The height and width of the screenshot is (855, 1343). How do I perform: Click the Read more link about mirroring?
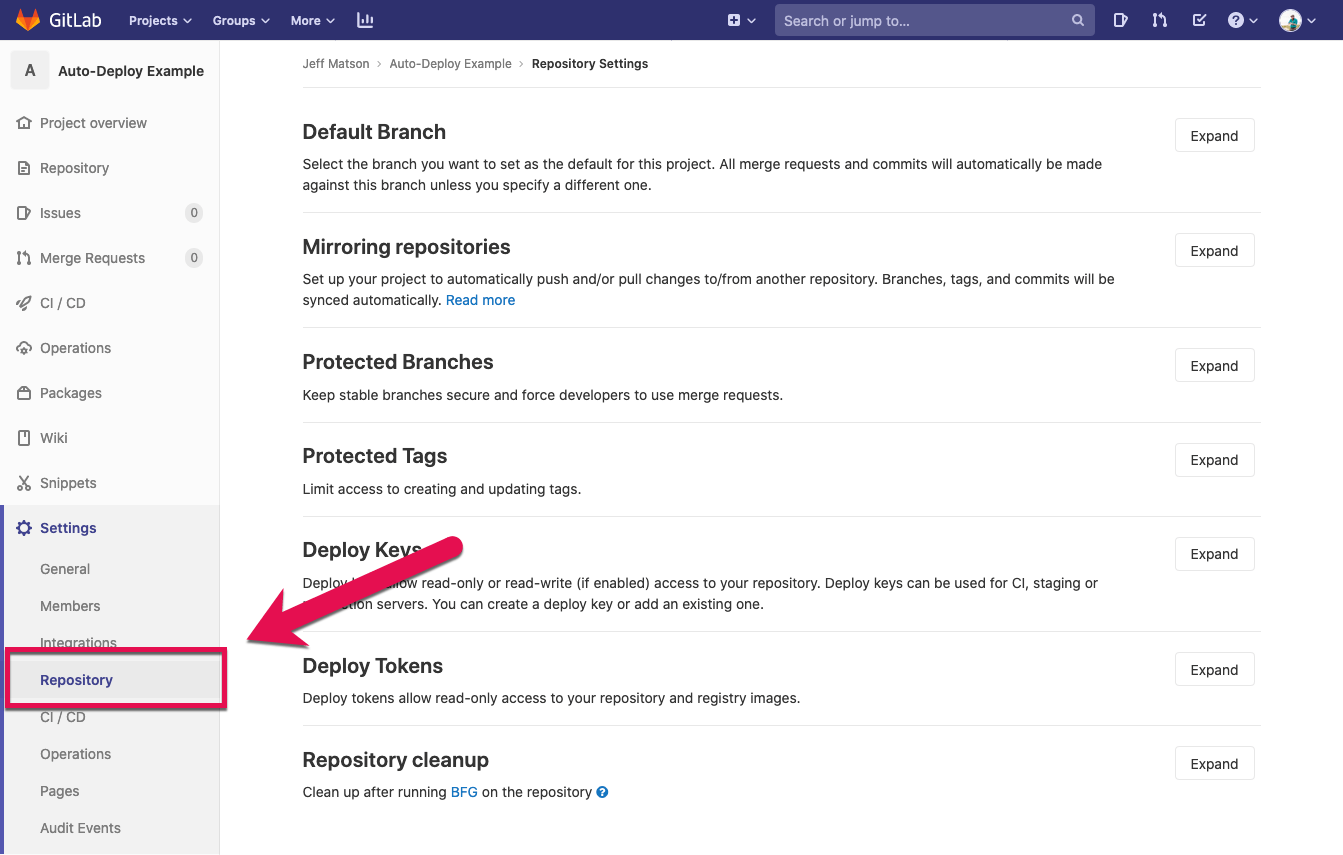click(480, 300)
